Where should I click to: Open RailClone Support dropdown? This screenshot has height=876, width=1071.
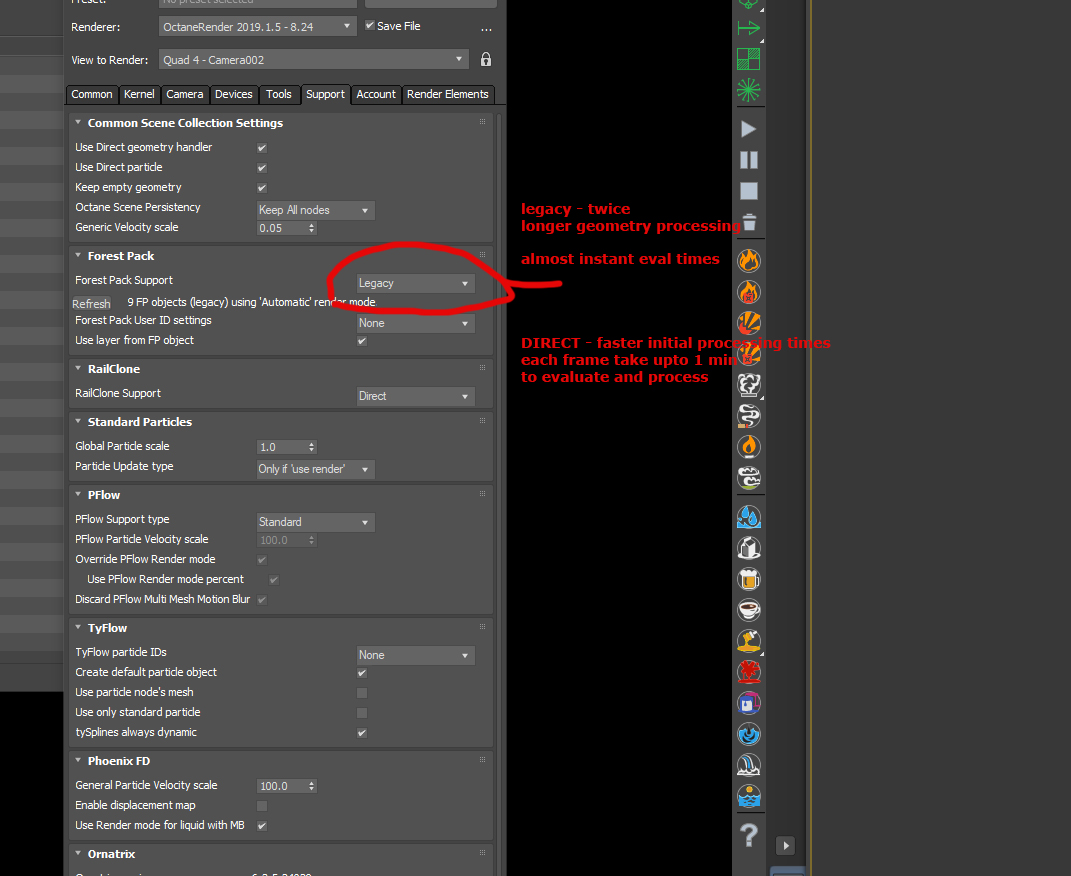[415, 396]
